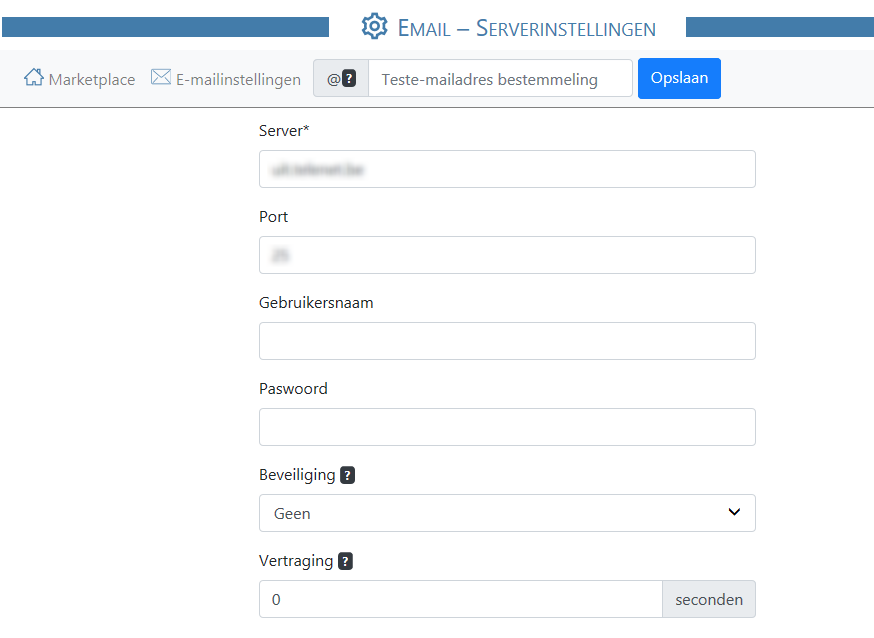Viewport: 874px width, 638px height.
Task: Click the envelope icon beside E-mailinstellingen
Action: tap(161, 78)
